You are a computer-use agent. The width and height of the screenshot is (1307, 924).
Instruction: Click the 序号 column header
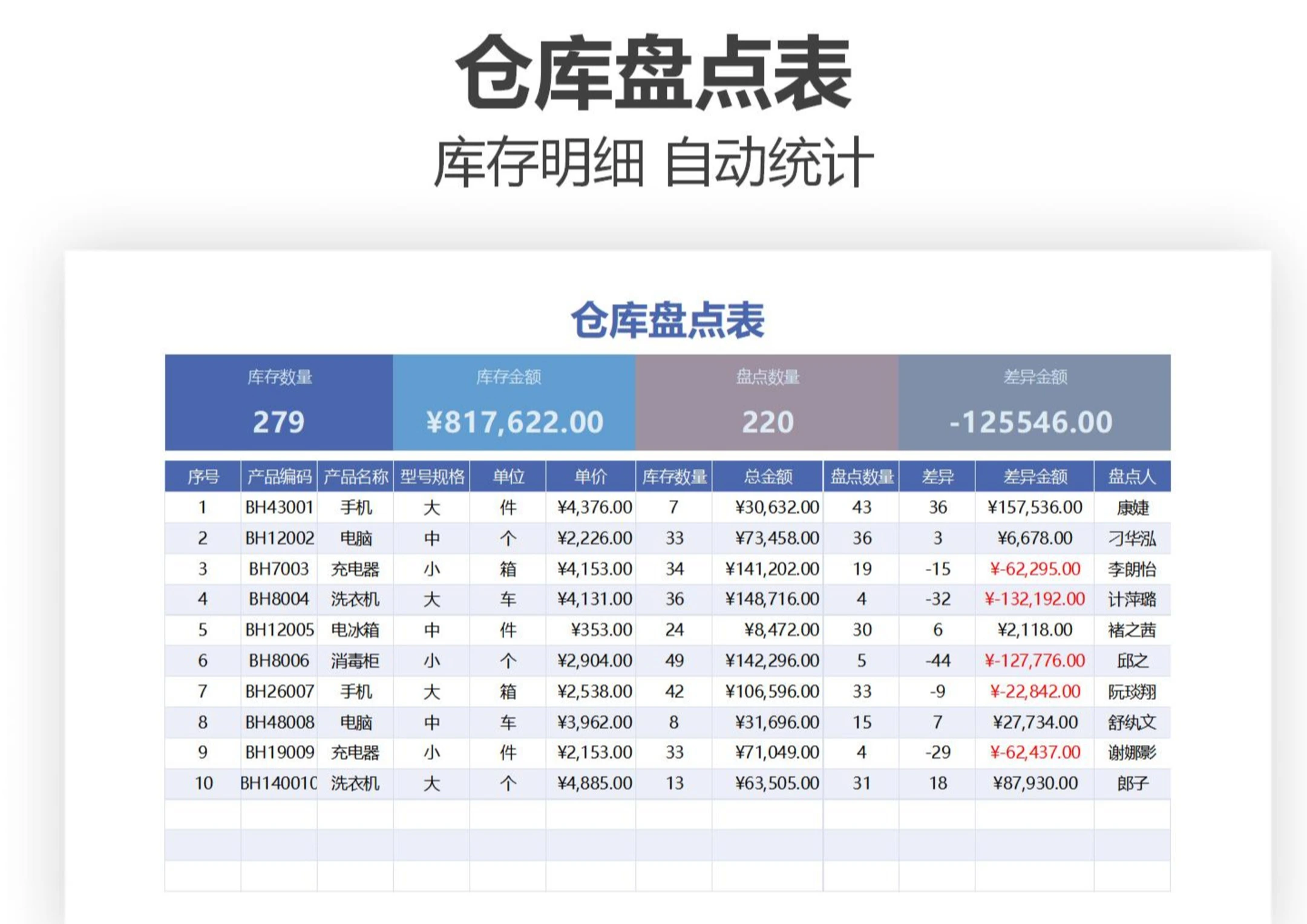203,477
